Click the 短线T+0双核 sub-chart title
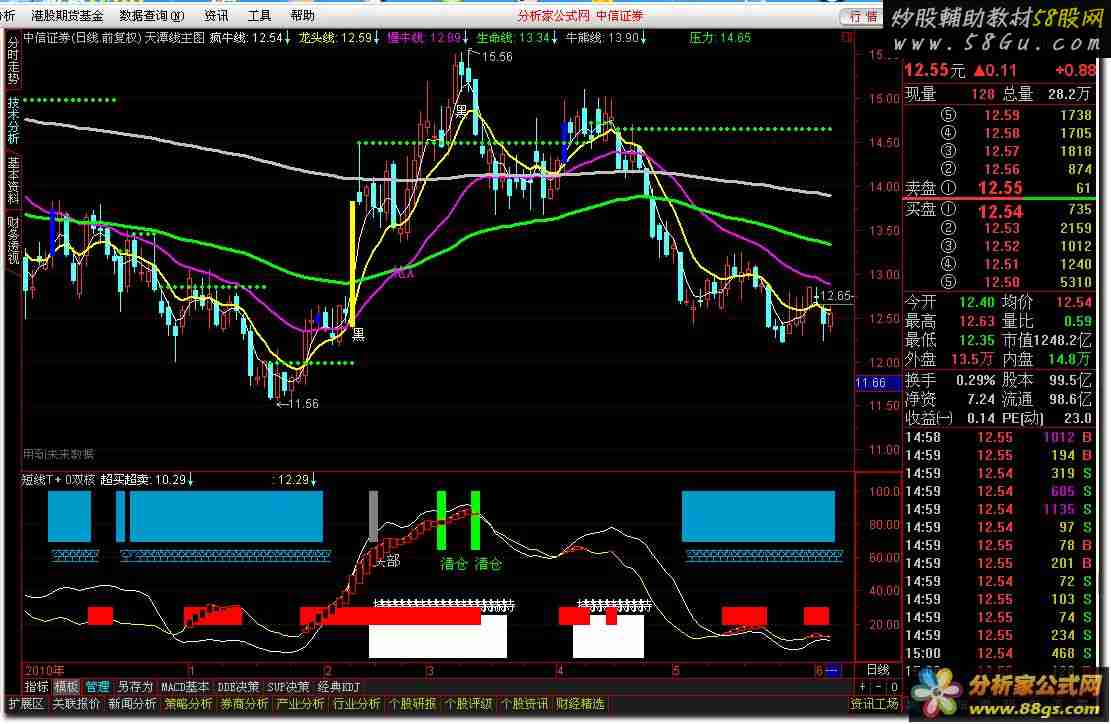This screenshot has height=724, width=1111. point(59,480)
